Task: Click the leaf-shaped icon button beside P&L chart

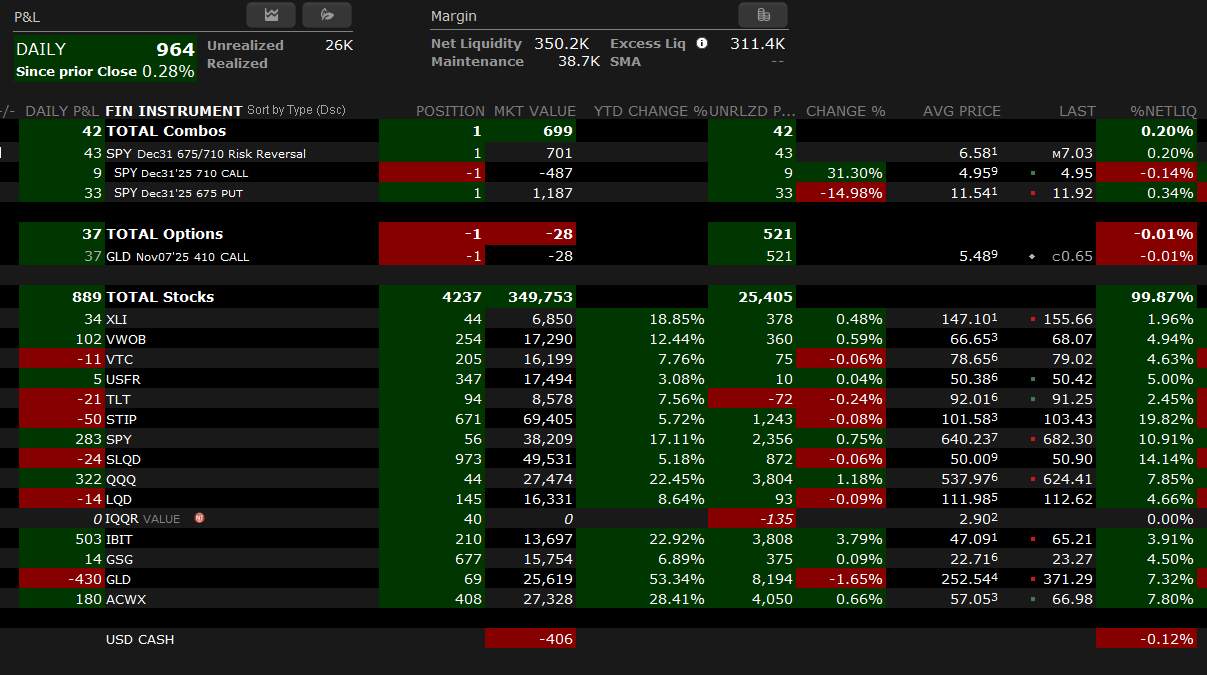Action: 327,15
